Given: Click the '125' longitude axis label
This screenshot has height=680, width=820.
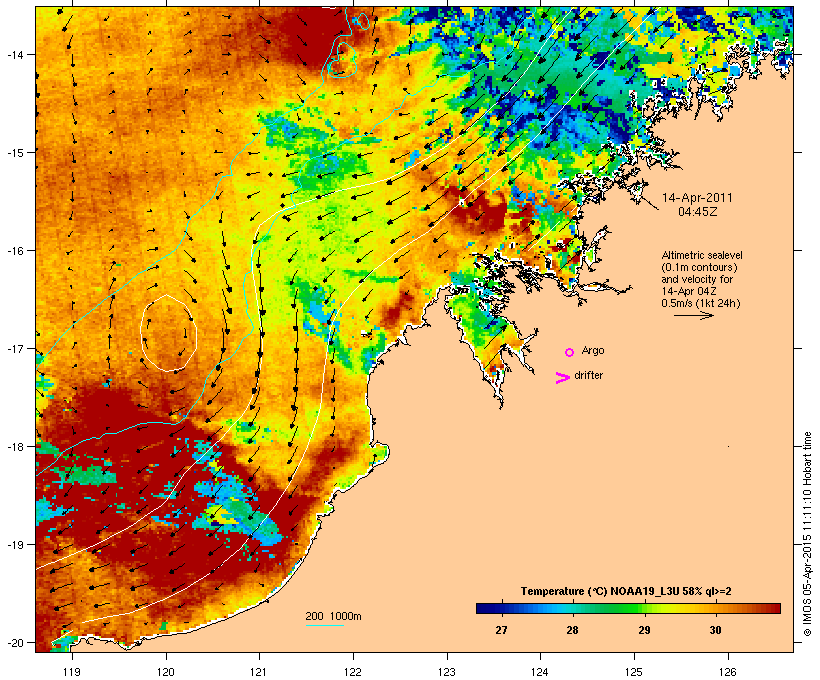Looking at the screenshot, I should (x=634, y=672).
